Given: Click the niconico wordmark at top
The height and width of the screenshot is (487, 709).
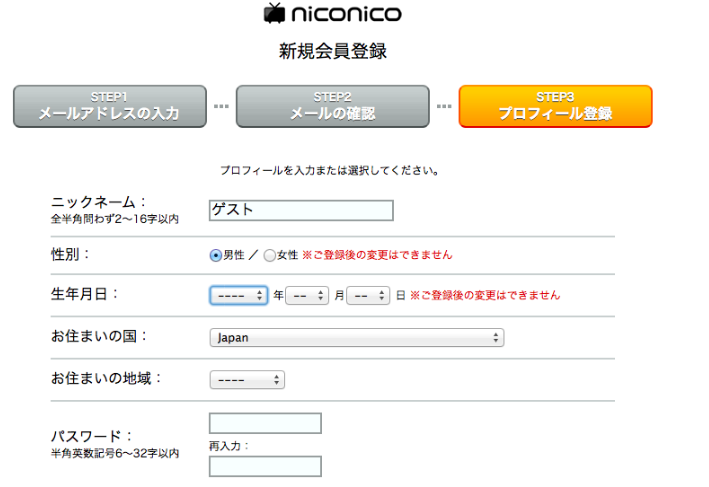Looking at the screenshot, I should pyautogui.click(x=346, y=14).
